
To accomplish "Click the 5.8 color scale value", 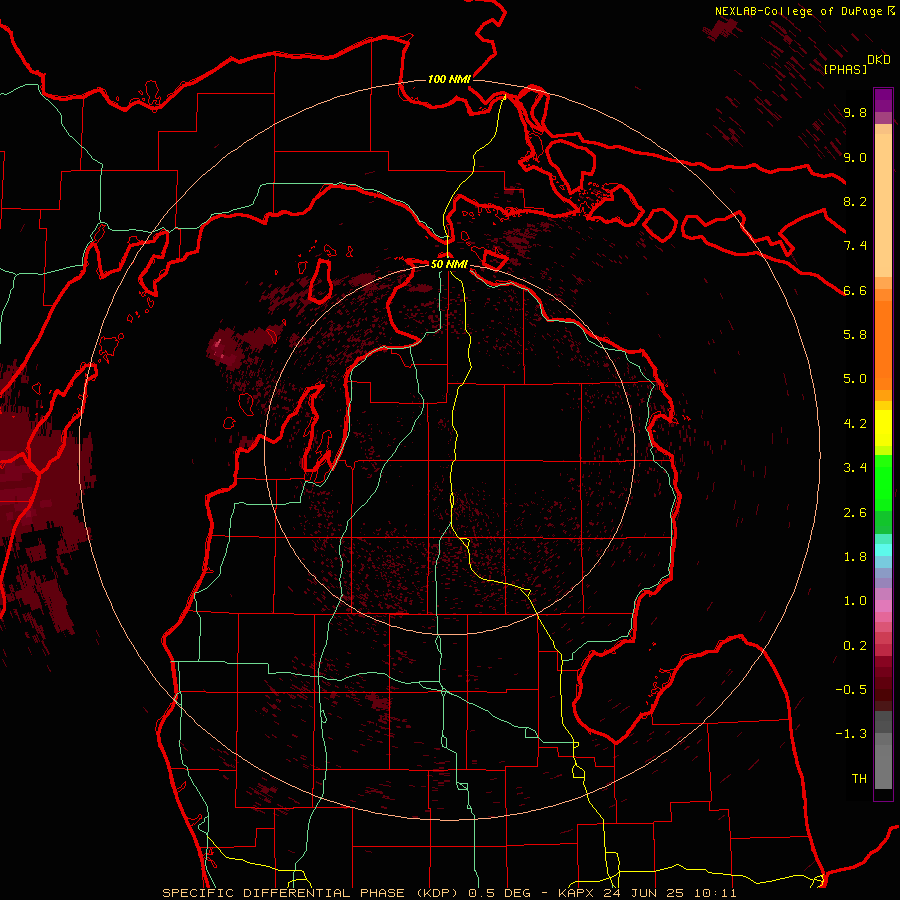I will click(855, 334).
